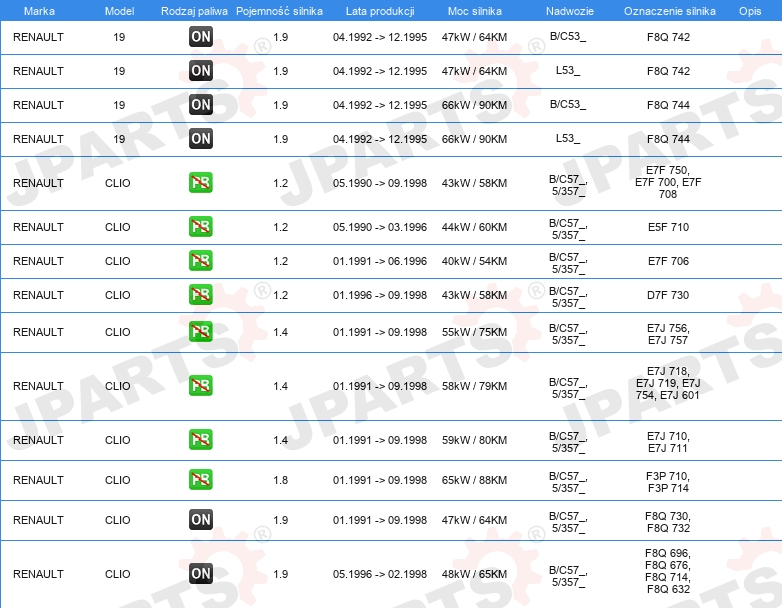Select the 05.1996 -> 02.1998 production years
Viewport: 782px width, 608px height.
pos(380,574)
